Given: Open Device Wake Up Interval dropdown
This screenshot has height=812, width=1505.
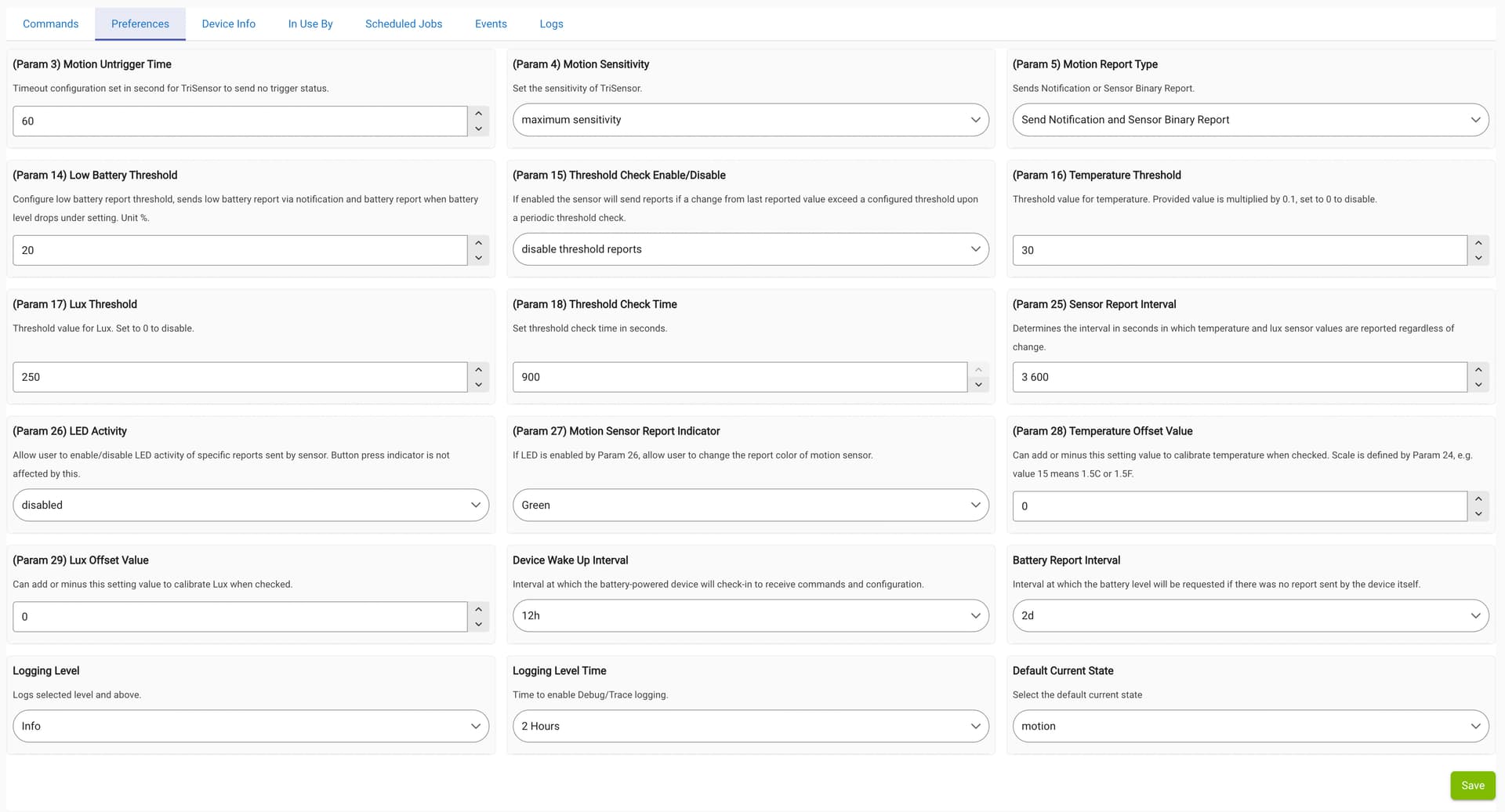Looking at the screenshot, I should point(750,615).
